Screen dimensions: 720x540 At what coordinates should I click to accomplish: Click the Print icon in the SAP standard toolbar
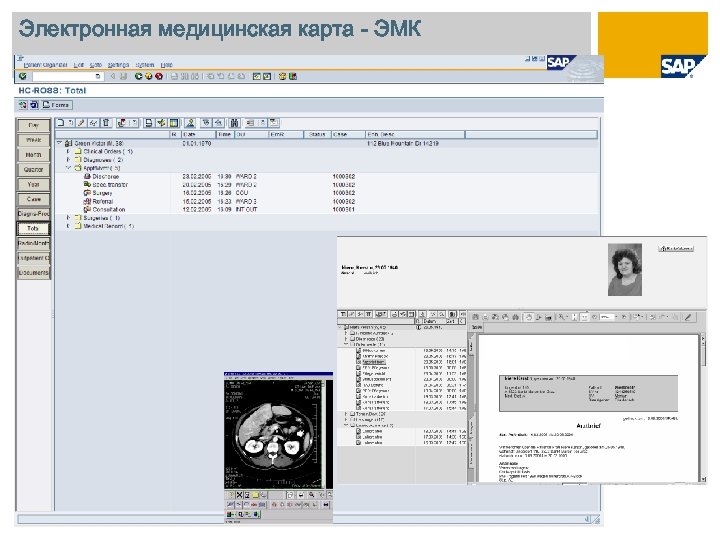(x=174, y=76)
